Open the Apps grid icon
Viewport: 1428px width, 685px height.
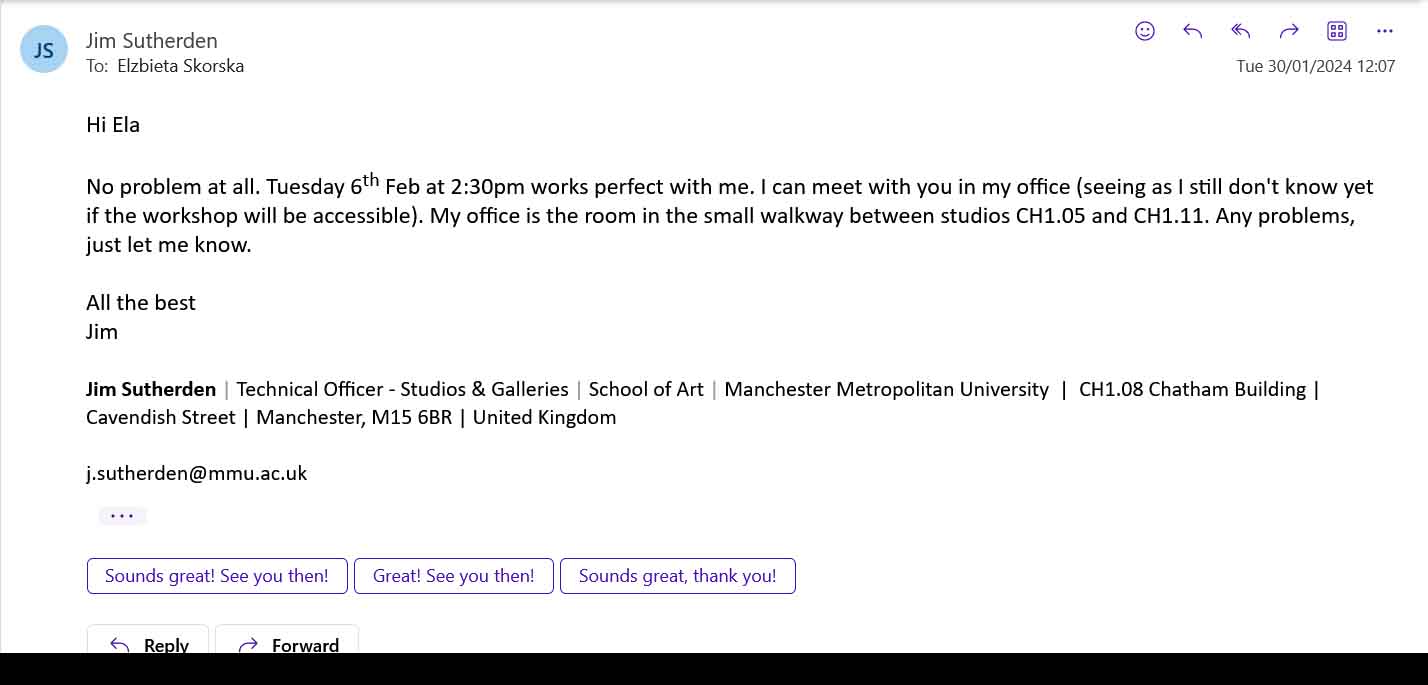pos(1337,31)
